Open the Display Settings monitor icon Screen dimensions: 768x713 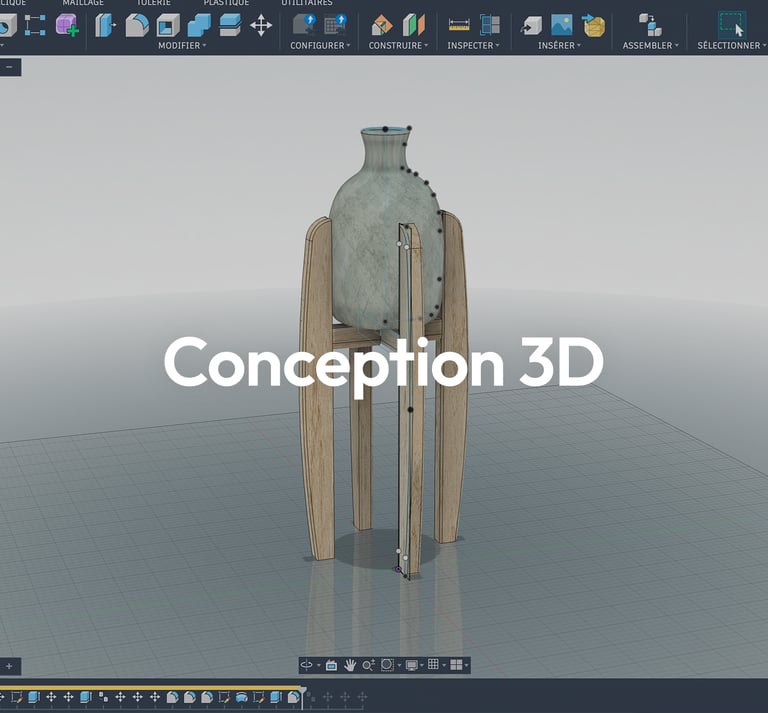[411, 665]
